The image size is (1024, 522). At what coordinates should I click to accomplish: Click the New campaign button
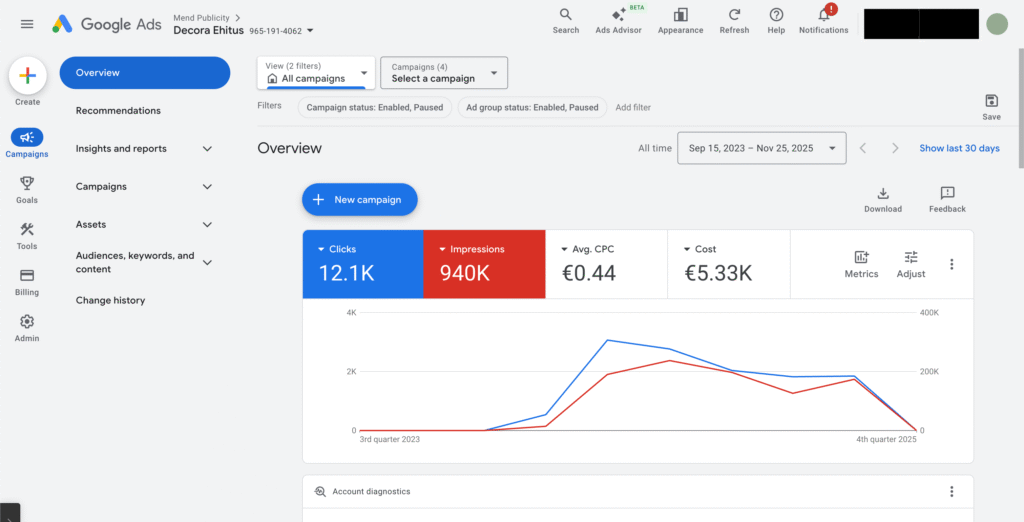click(x=359, y=200)
